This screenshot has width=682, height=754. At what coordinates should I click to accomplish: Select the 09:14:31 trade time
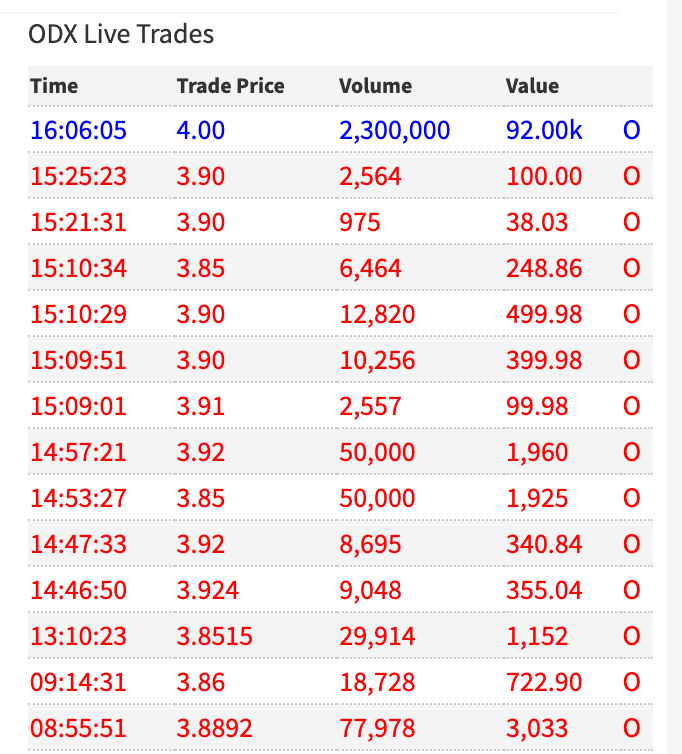[78, 682]
